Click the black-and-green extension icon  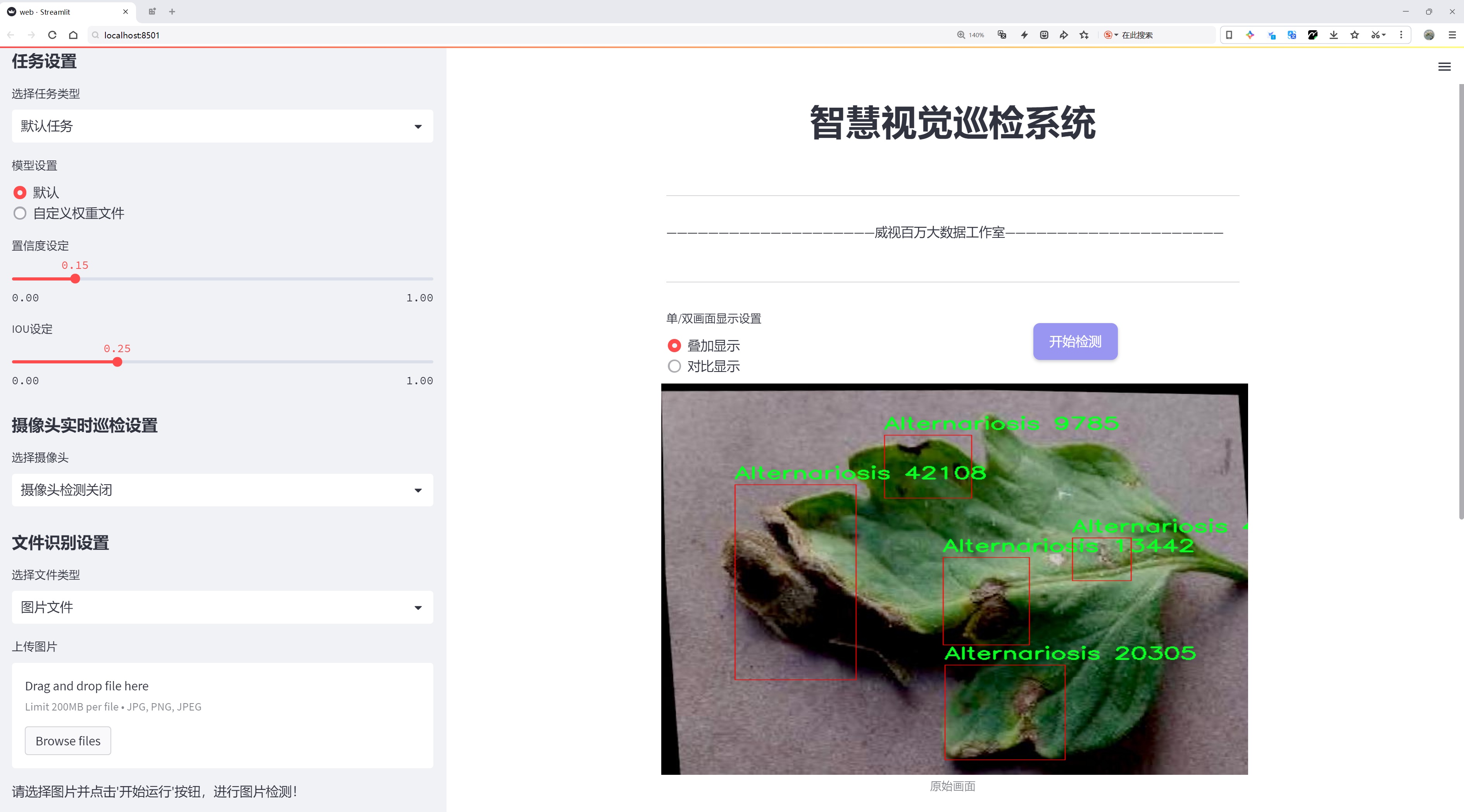click(1313, 35)
